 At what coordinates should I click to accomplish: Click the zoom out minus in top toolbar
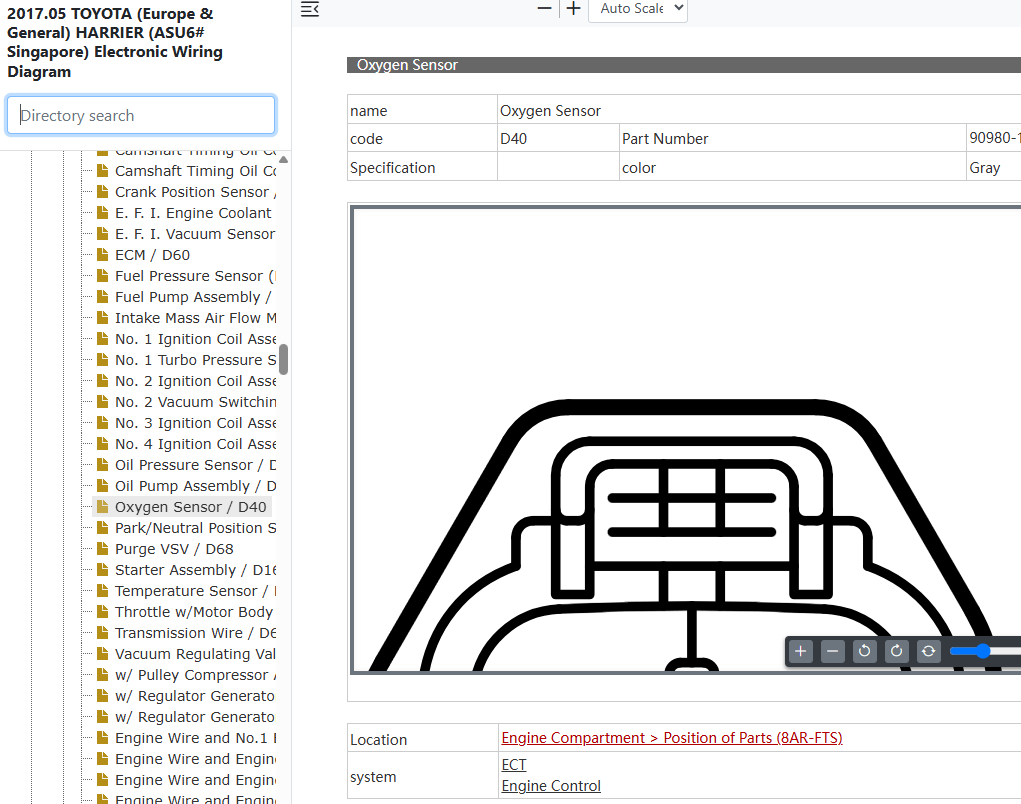click(x=544, y=8)
